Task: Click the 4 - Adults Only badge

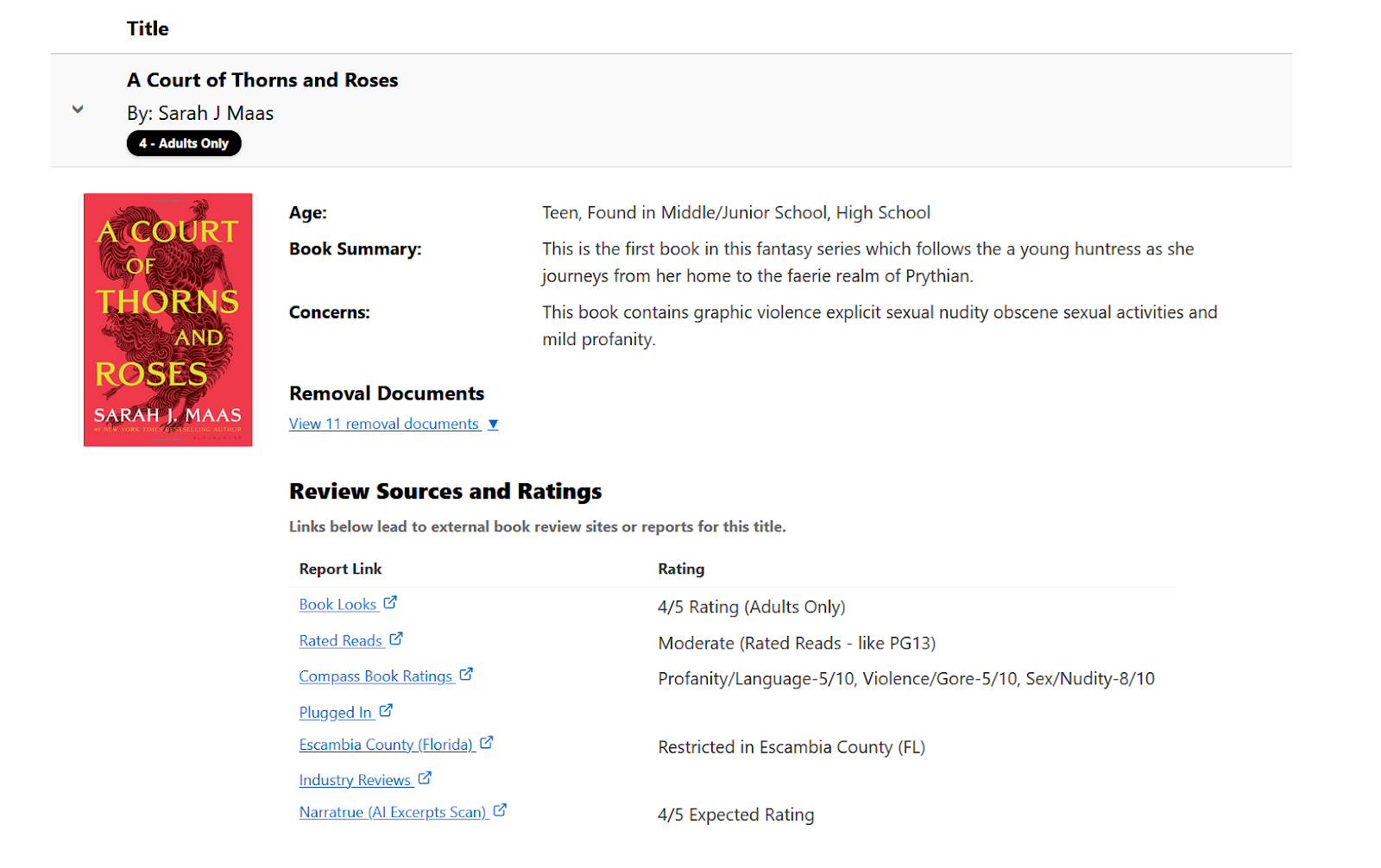Action: click(184, 143)
